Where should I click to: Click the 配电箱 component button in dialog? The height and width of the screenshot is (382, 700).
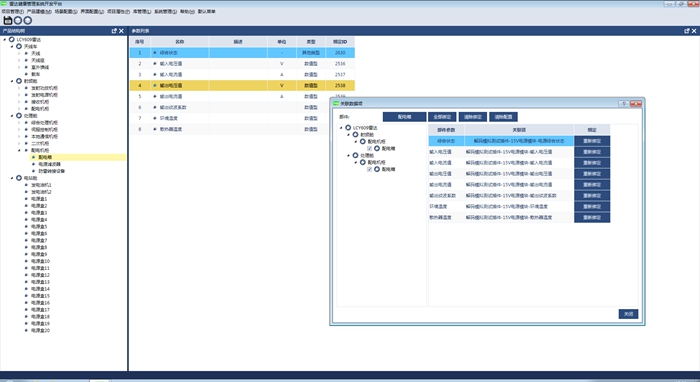404,117
